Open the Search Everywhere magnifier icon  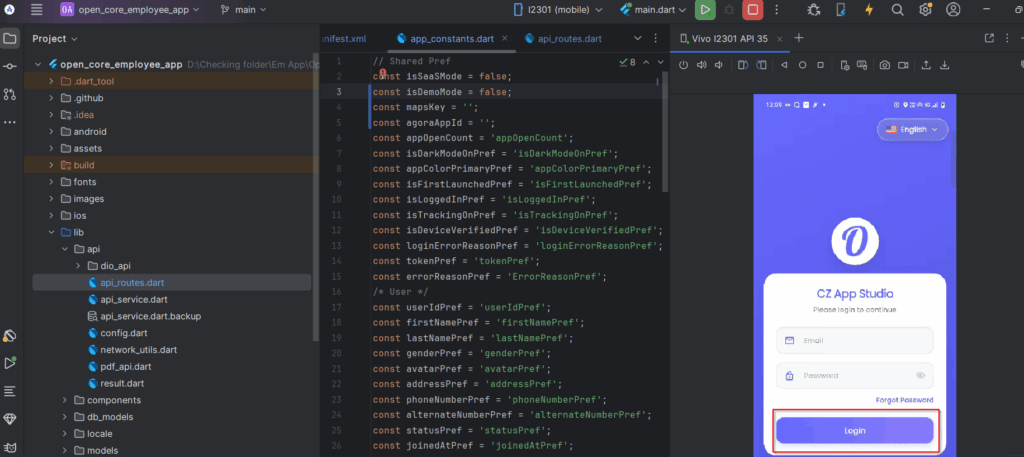coord(897,10)
